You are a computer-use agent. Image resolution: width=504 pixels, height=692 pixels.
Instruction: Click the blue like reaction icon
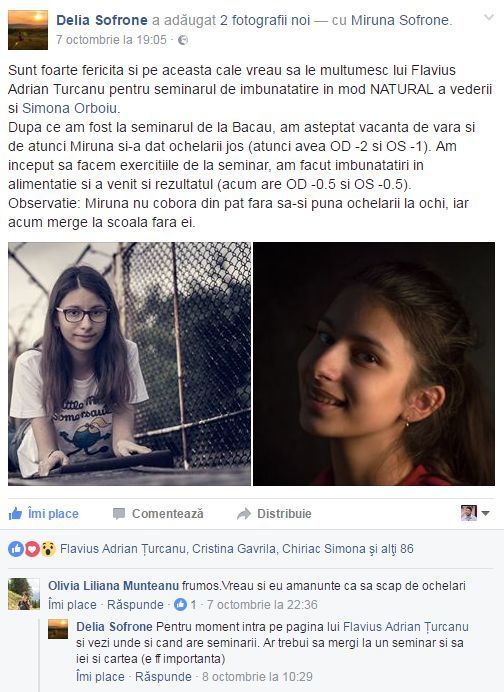click(16, 549)
